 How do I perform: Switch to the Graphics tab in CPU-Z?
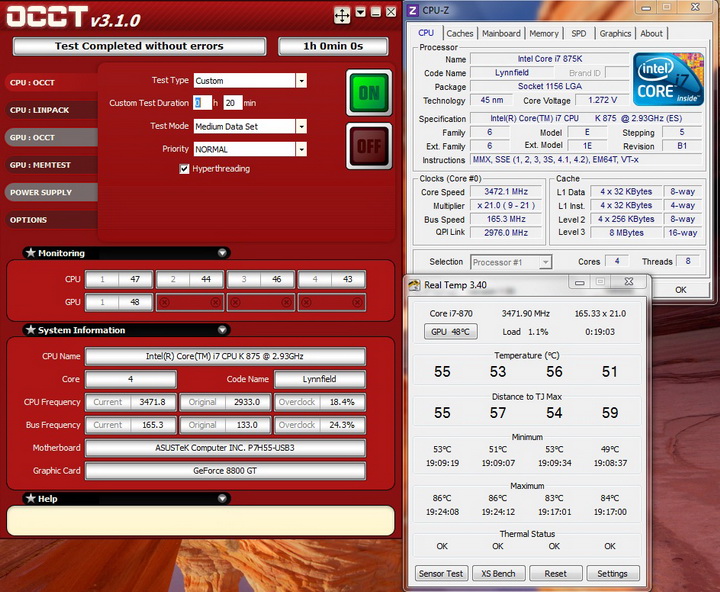coord(615,34)
